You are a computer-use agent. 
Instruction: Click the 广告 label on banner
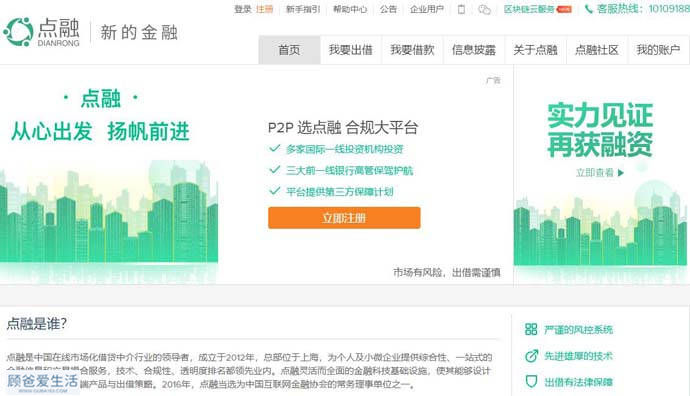(x=493, y=81)
